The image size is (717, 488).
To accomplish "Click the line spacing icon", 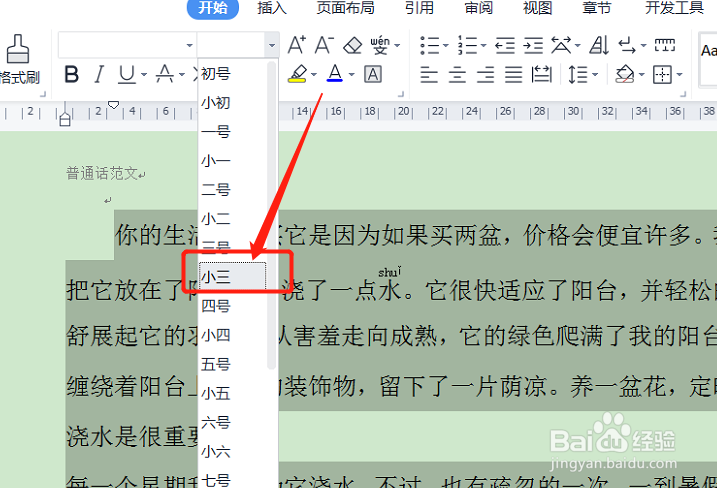I will 578,74.
